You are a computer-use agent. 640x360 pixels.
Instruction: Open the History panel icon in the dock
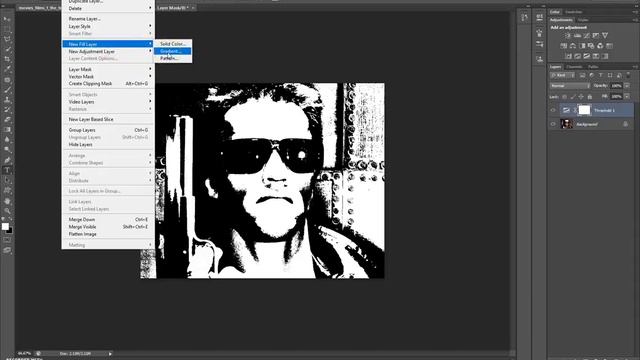coord(524,18)
